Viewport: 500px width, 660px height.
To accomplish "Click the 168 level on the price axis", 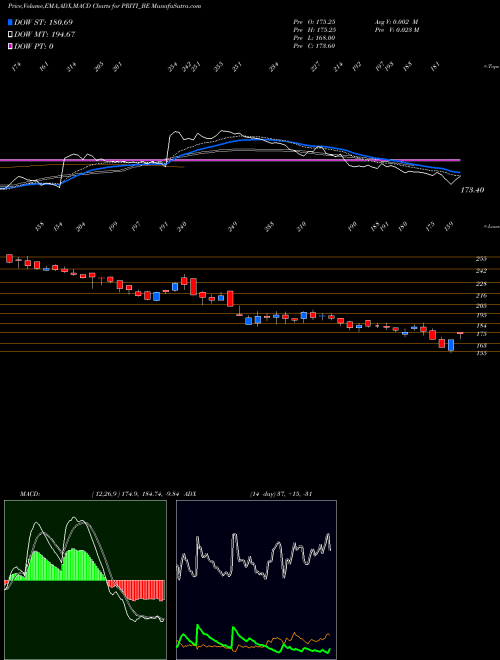I will point(481,346).
